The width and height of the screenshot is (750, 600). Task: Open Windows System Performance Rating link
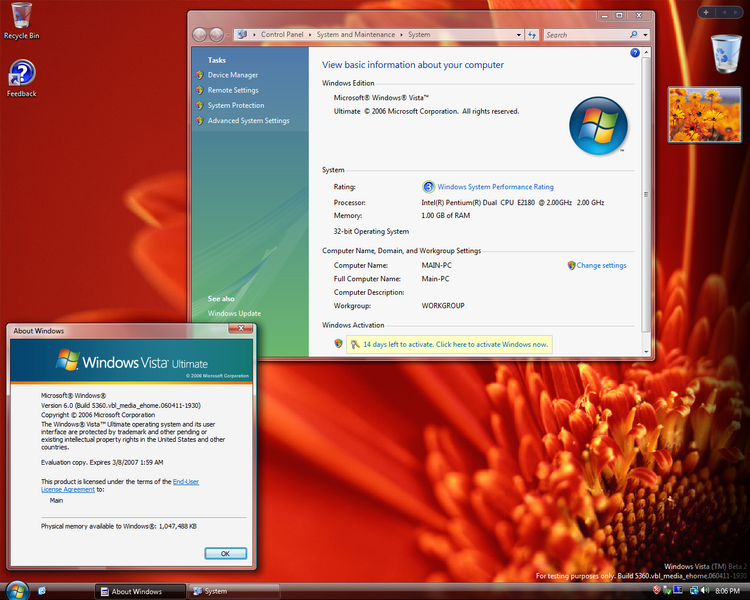tap(496, 187)
